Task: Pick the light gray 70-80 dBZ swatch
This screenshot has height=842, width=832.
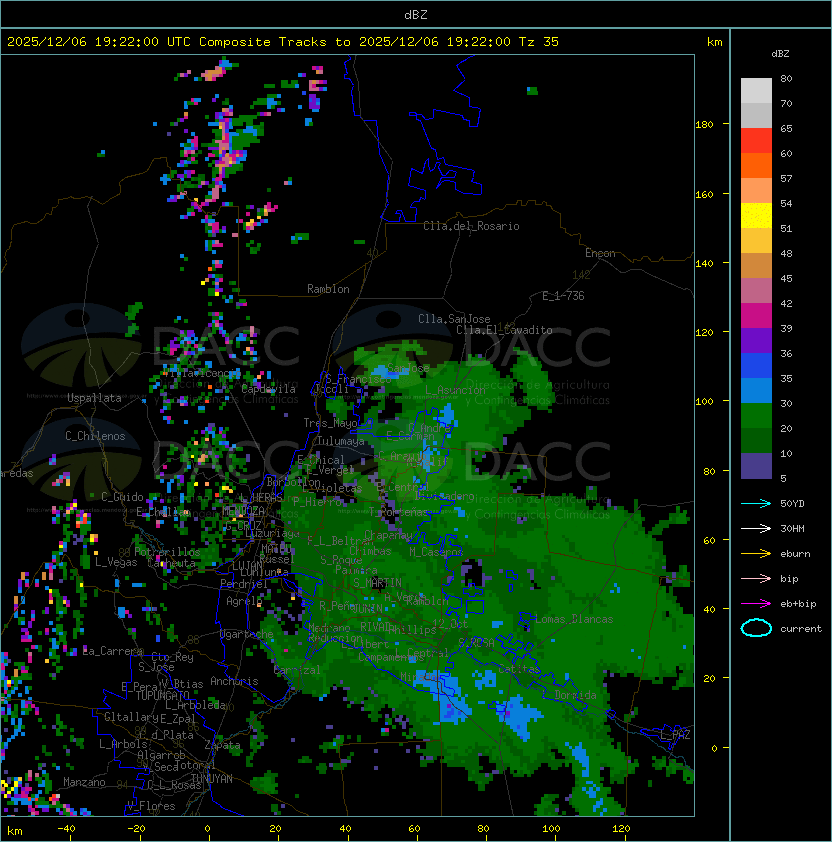Action: [x=756, y=90]
